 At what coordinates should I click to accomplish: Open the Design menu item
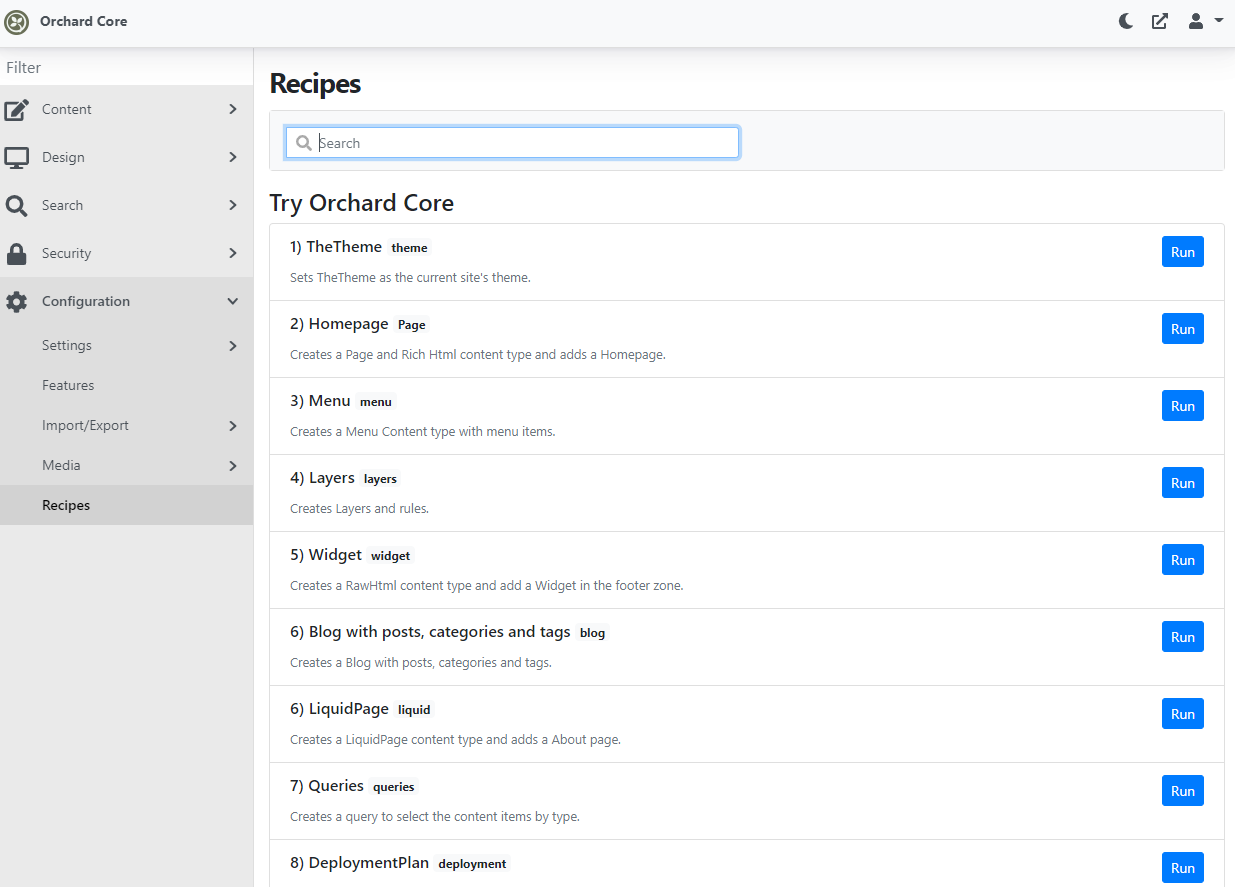(126, 157)
